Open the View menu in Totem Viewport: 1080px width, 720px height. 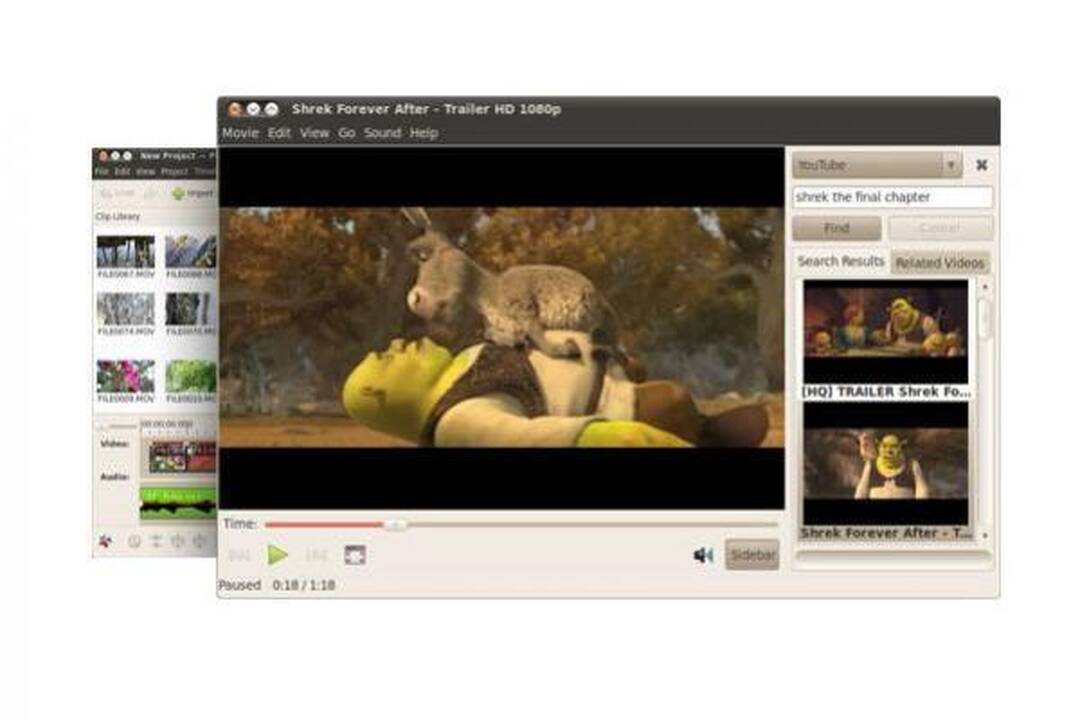pyautogui.click(x=314, y=133)
